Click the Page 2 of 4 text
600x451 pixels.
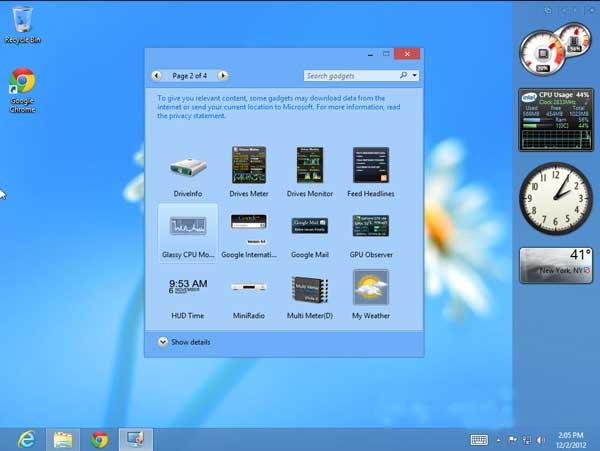point(189,76)
